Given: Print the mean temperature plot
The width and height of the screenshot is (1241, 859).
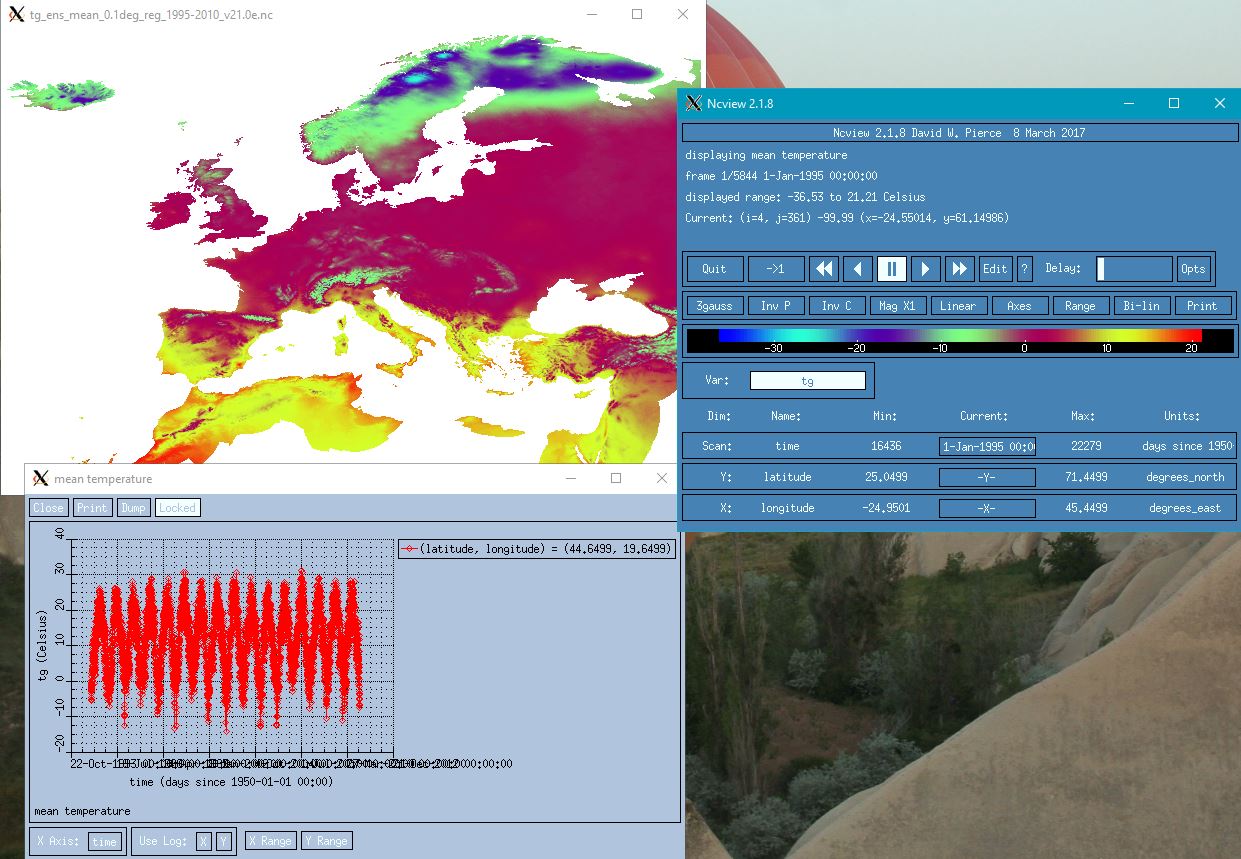Looking at the screenshot, I should (x=92, y=508).
